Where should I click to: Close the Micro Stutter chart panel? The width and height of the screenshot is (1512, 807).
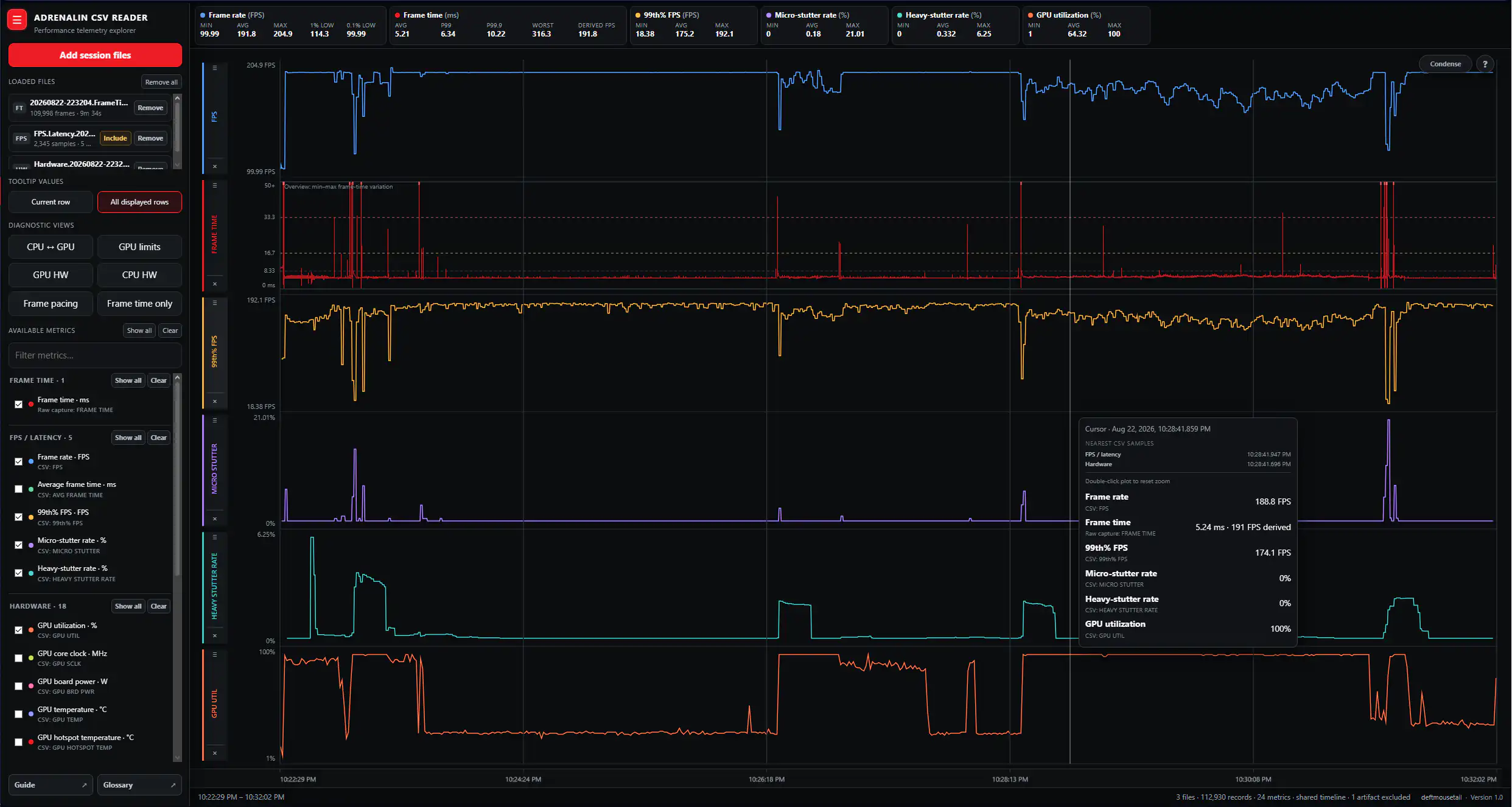click(x=214, y=519)
